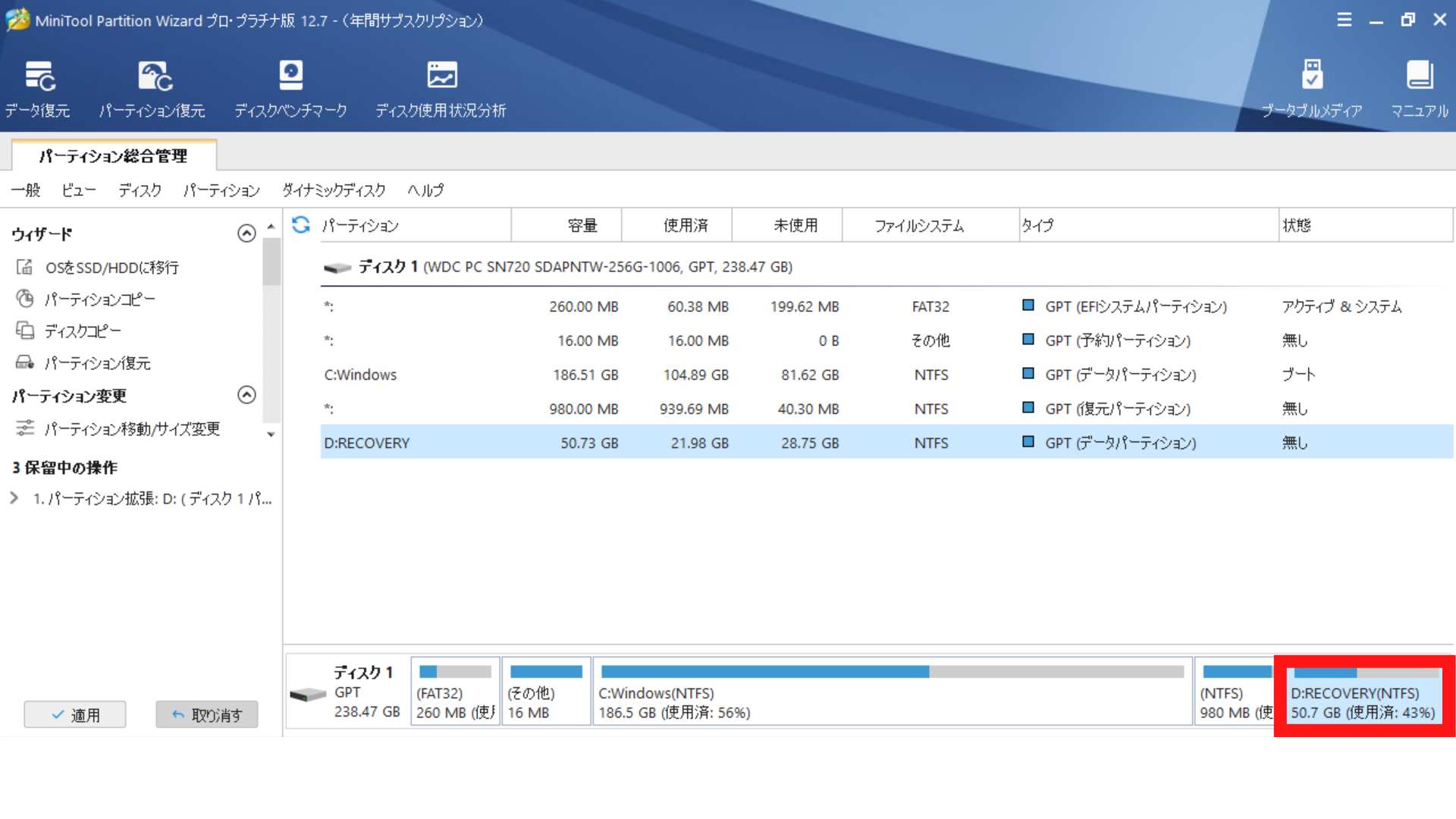Select the C:Windows block in the disk map
This screenshot has width=1456, height=819.
tap(892, 692)
